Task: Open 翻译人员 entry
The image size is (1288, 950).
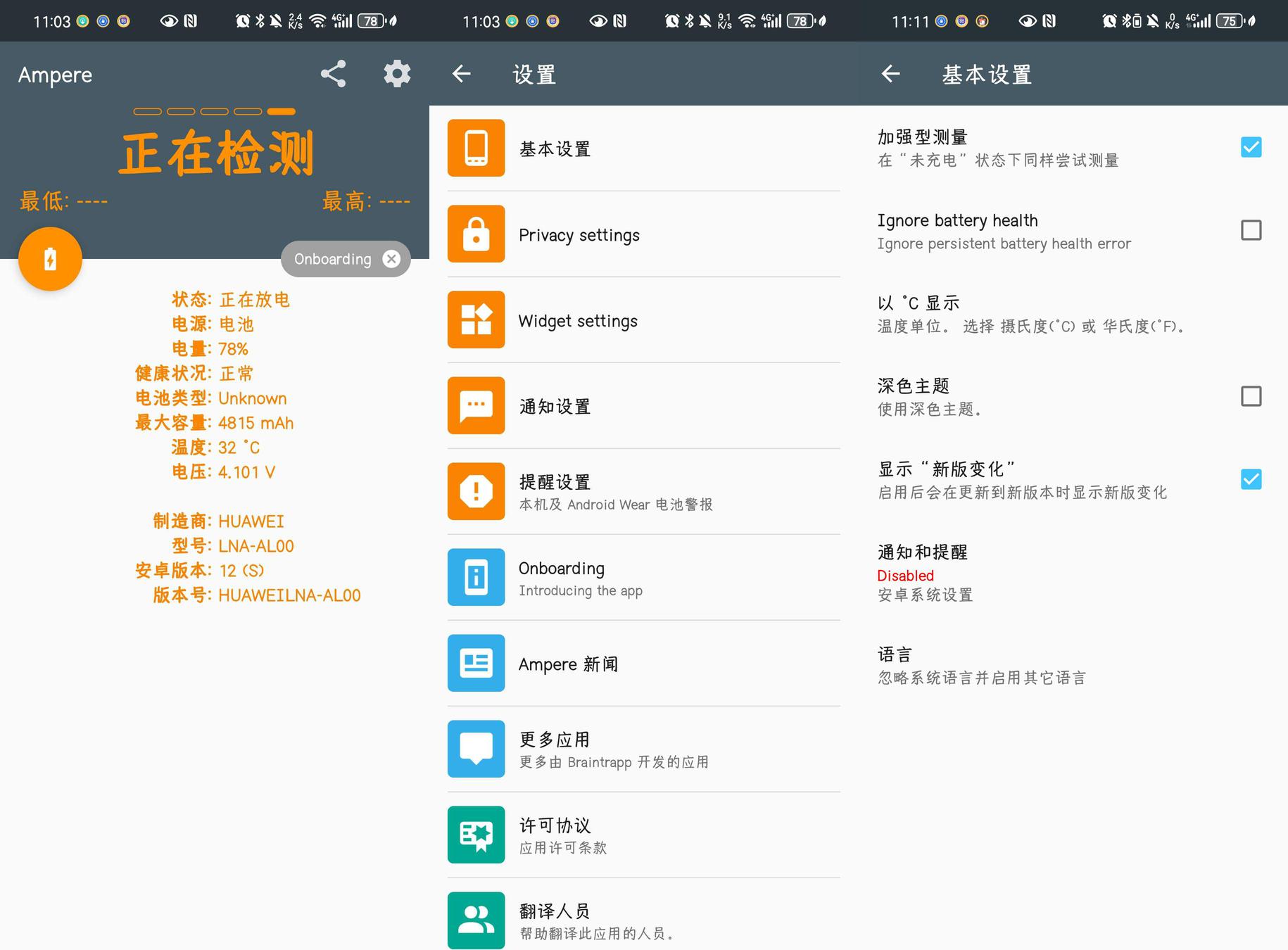Action: point(644,915)
